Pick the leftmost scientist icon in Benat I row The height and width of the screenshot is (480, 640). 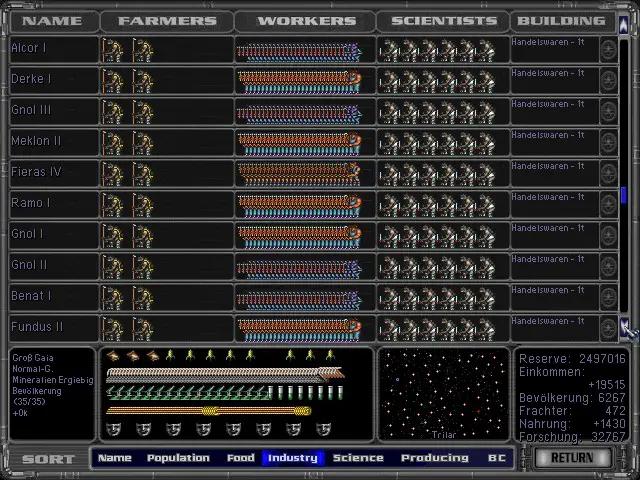coord(389,298)
